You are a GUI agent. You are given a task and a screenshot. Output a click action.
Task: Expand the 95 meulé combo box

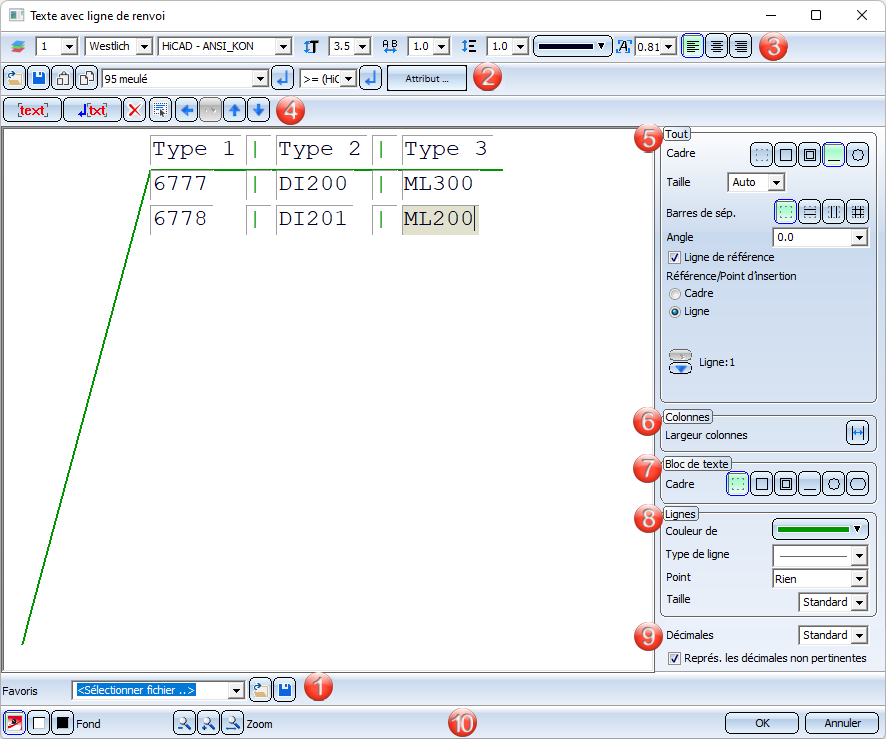(260, 79)
